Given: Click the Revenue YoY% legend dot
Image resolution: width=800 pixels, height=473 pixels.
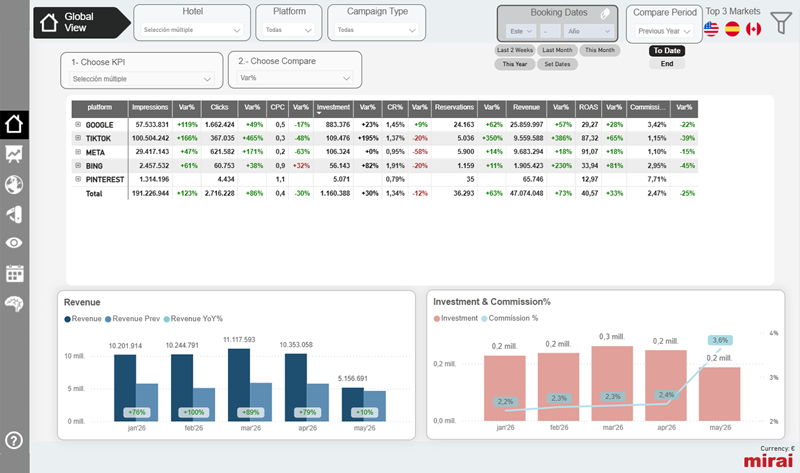Looking at the screenshot, I should [166, 319].
